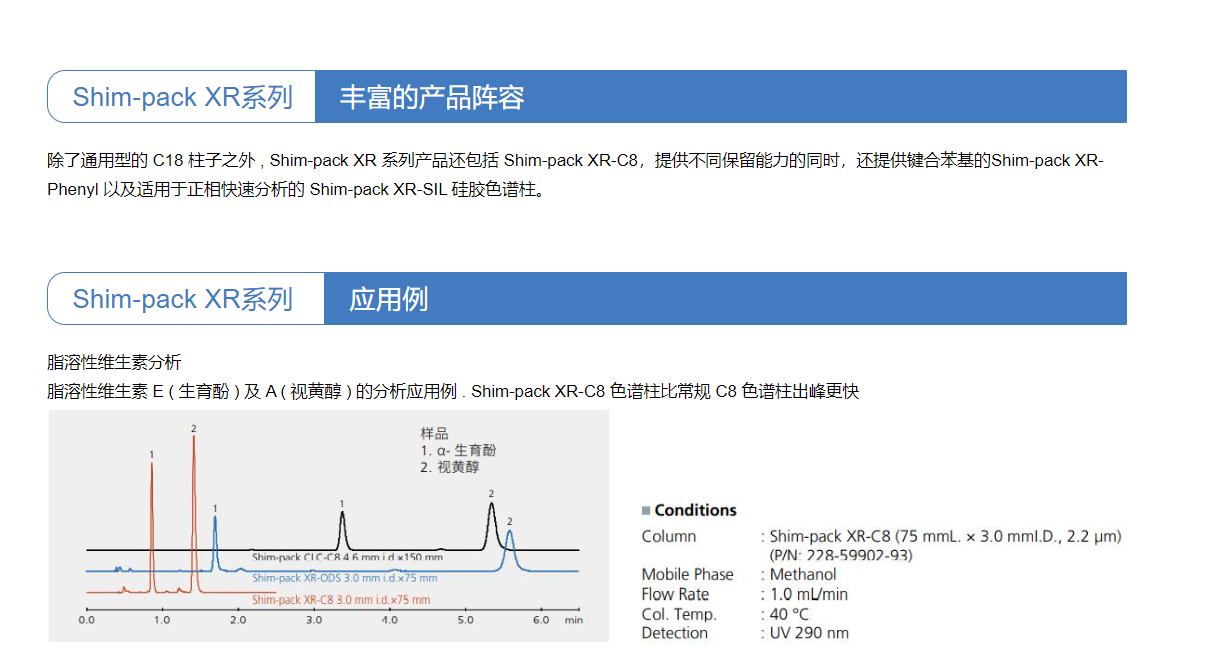
Task: Click the Shim-pack XR-C8 red trace label
Action: pyautogui.click(x=340, y=600)
